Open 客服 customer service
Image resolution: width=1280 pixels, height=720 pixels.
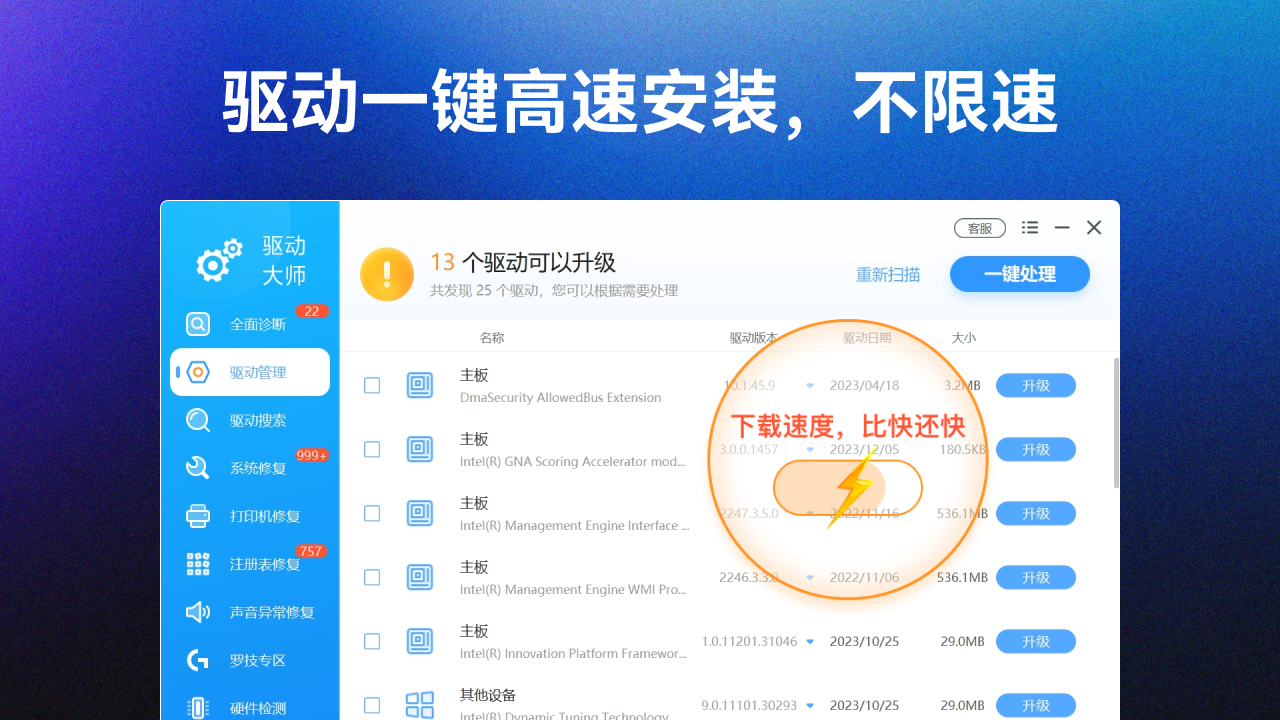979,228
